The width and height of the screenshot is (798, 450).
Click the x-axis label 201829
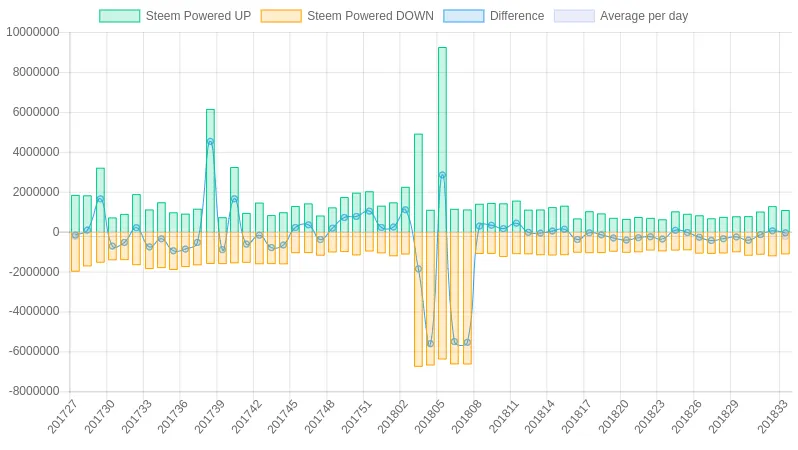click(x=723, y=416)
